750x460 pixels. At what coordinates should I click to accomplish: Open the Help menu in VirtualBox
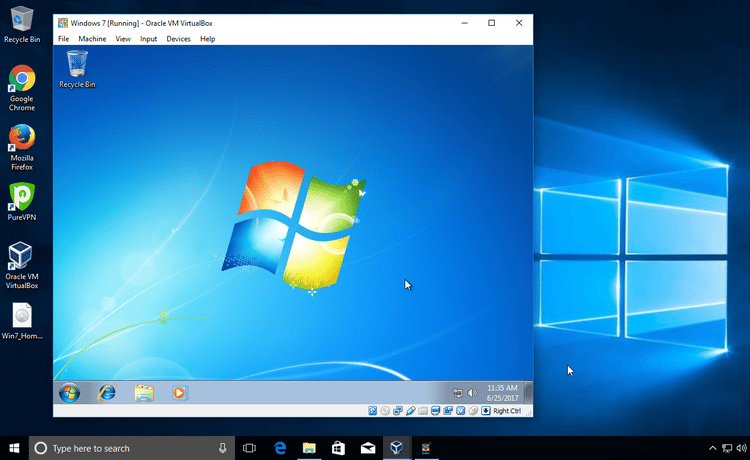click(x=208, y=39)
